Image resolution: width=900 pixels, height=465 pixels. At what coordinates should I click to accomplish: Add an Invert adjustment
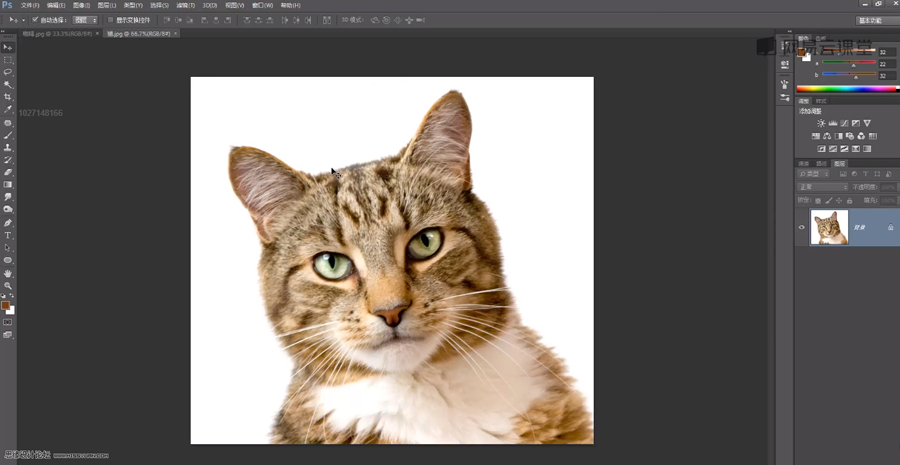click(821, 149)
